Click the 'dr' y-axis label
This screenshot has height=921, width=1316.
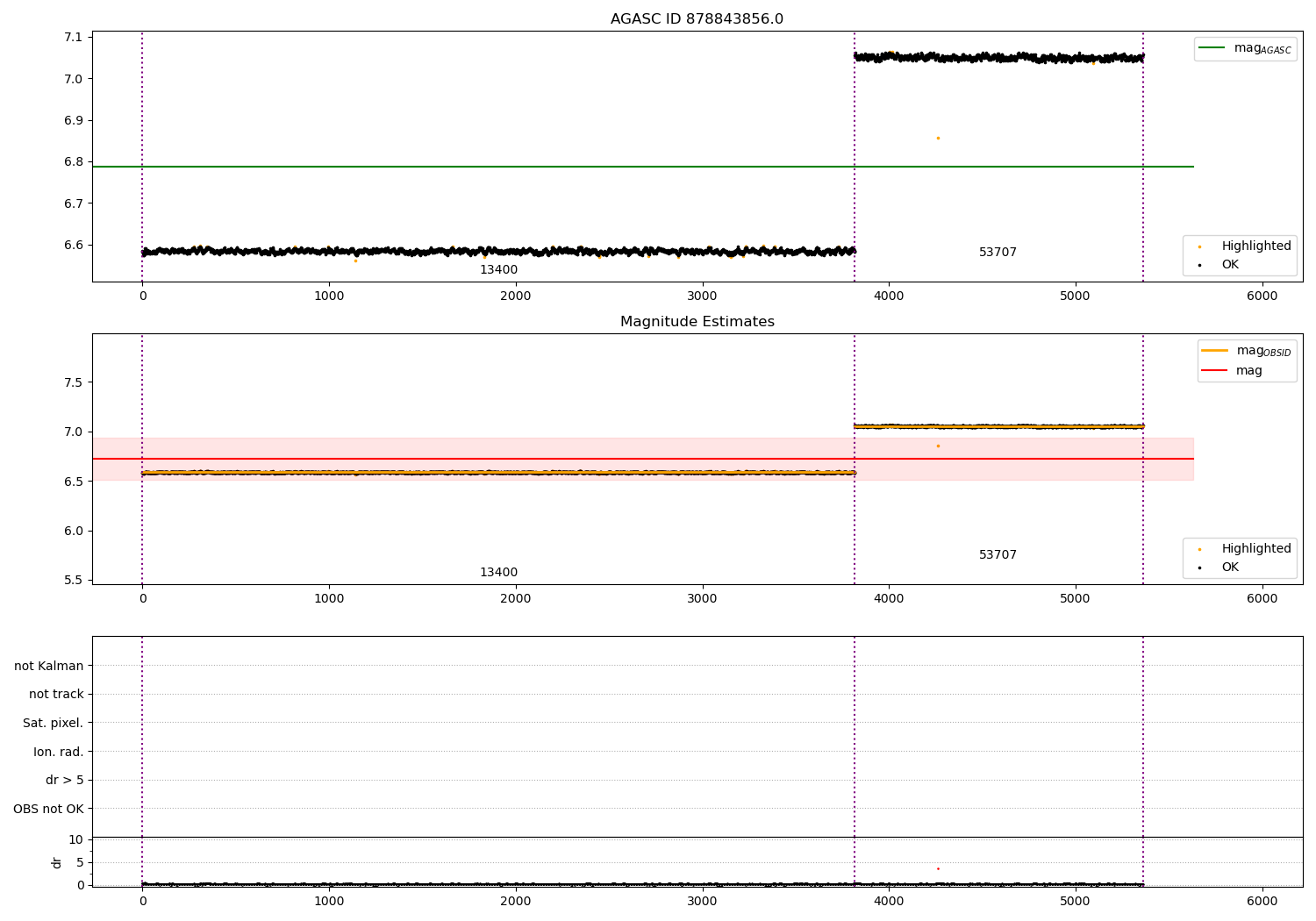click(x=57, y=862)
